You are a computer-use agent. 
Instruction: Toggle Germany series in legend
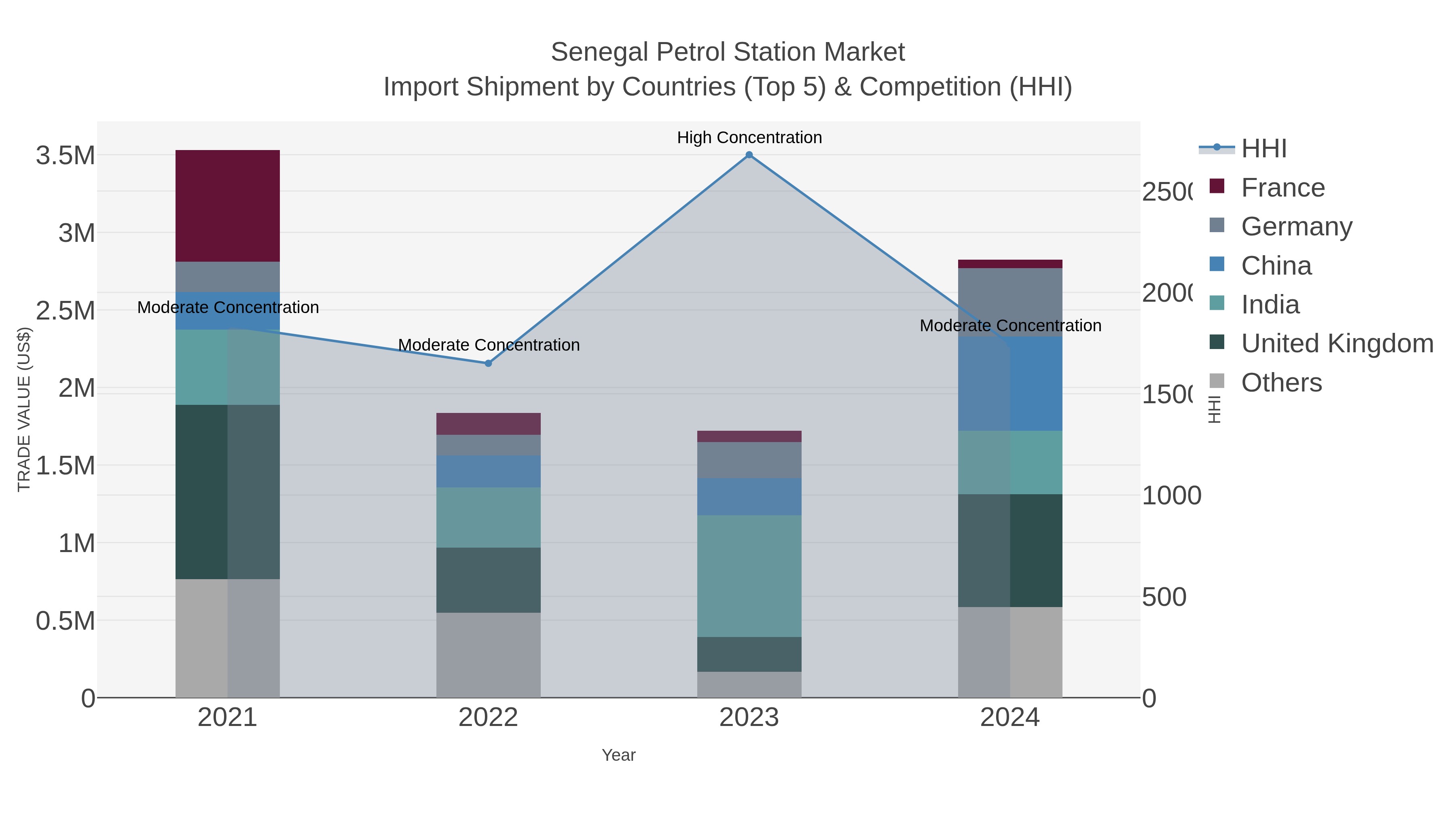pyautogui.click(x=1281, y=226)
